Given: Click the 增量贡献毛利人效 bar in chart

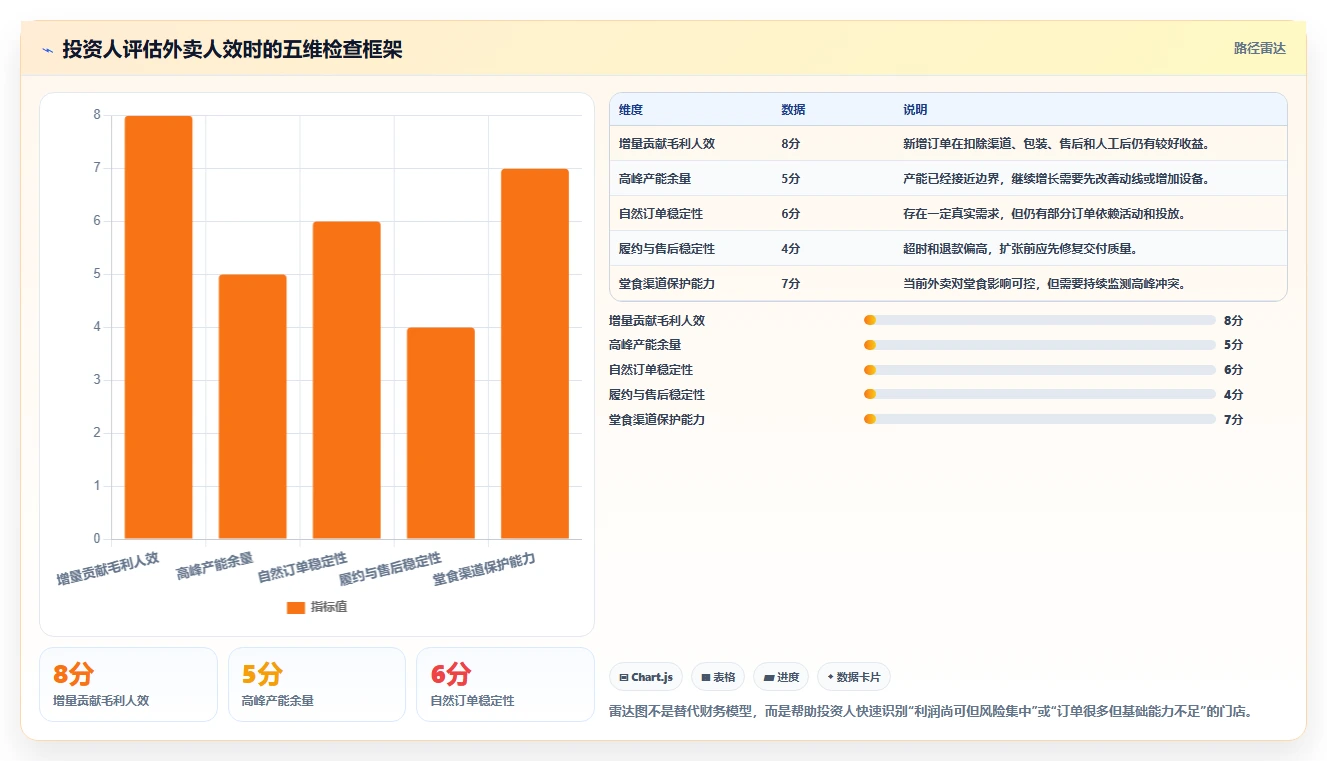Looking at the screenshot, I should point(158,327).
